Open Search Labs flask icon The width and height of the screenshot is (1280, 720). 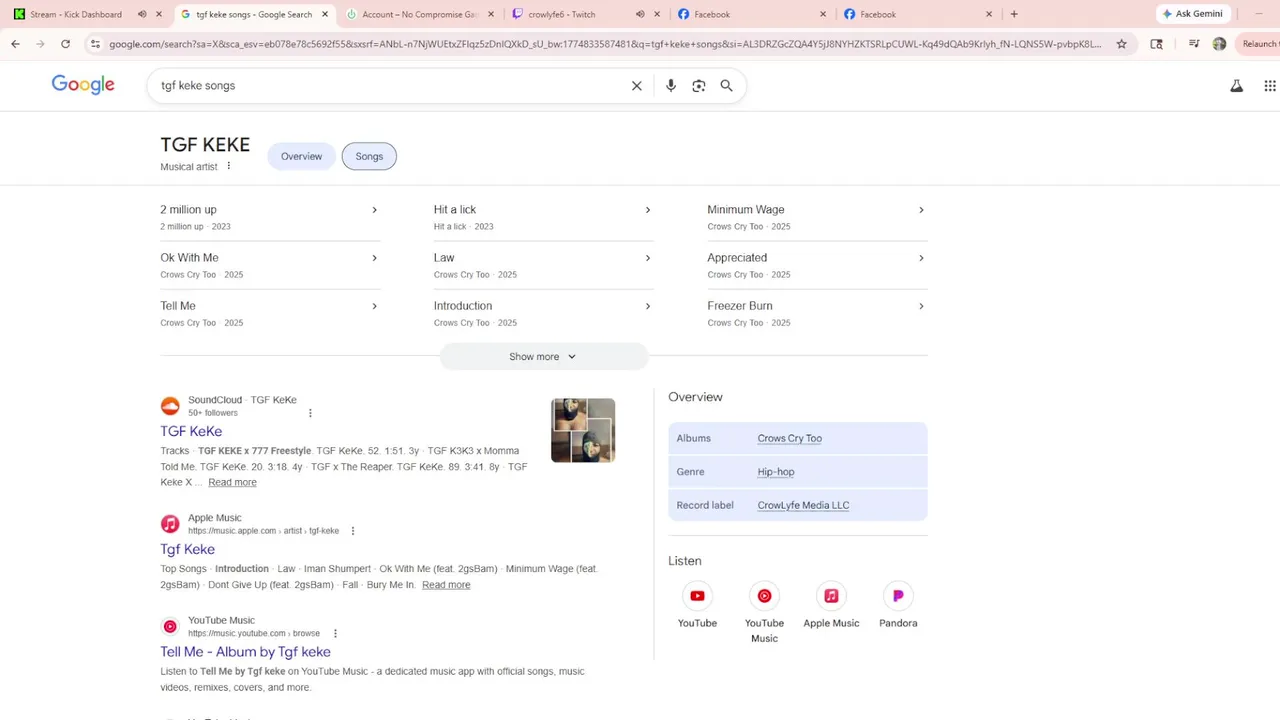[1237, 86]
